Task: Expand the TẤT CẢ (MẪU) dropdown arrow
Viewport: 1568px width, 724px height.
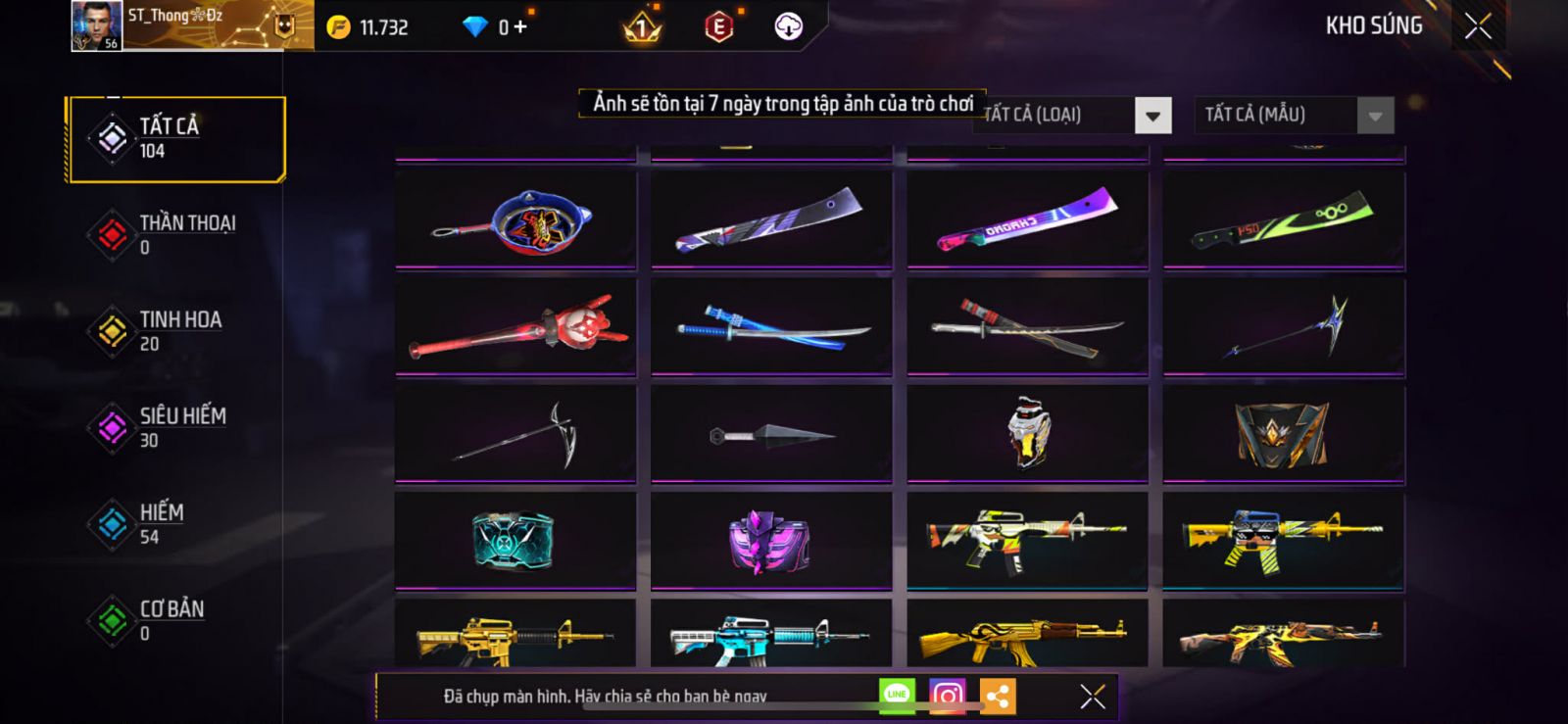Action: [1375, 116]
